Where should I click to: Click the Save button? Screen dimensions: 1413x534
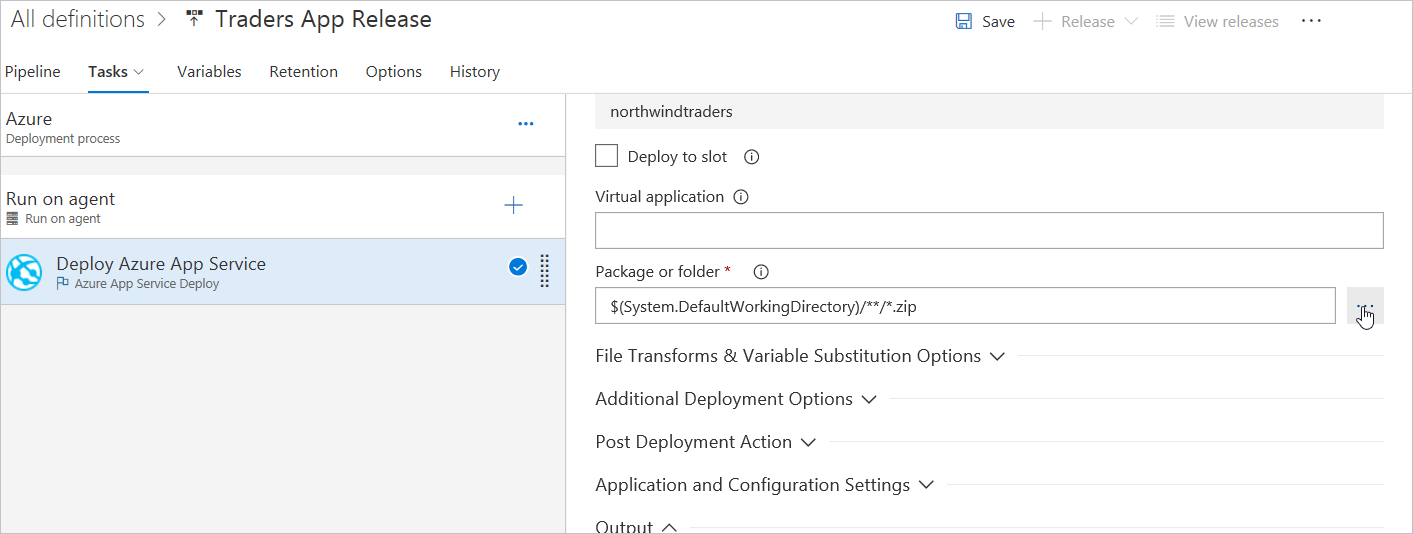click(x=985, y=21)
